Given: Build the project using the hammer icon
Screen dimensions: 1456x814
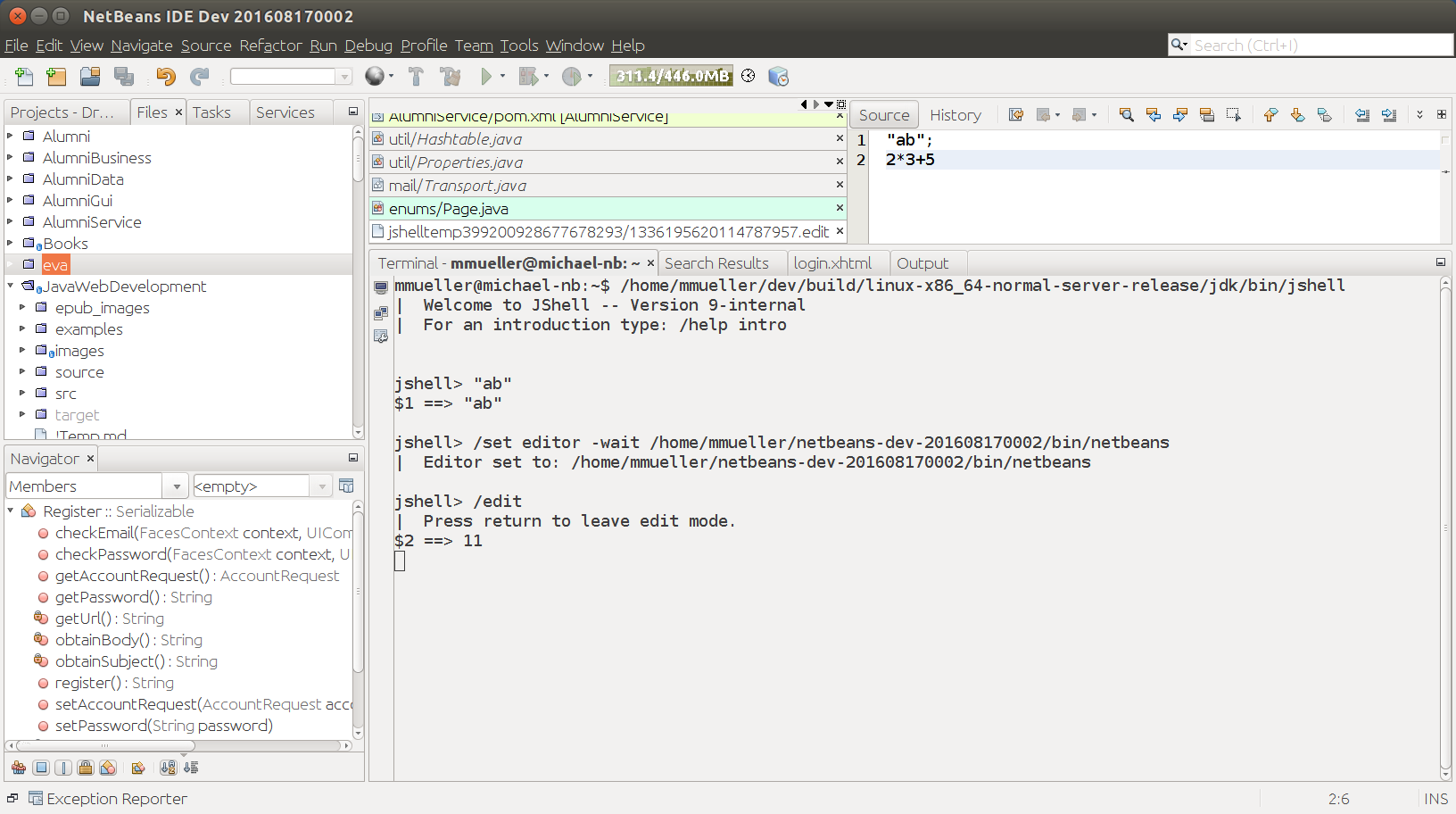Looking at the screenshot, I should (416, 77).
